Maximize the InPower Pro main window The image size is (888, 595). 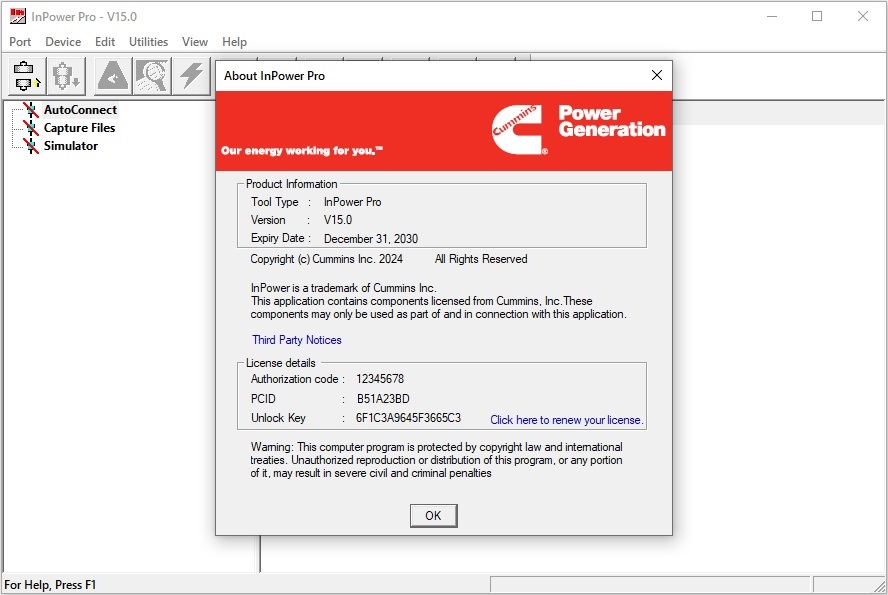pos(817,16)
